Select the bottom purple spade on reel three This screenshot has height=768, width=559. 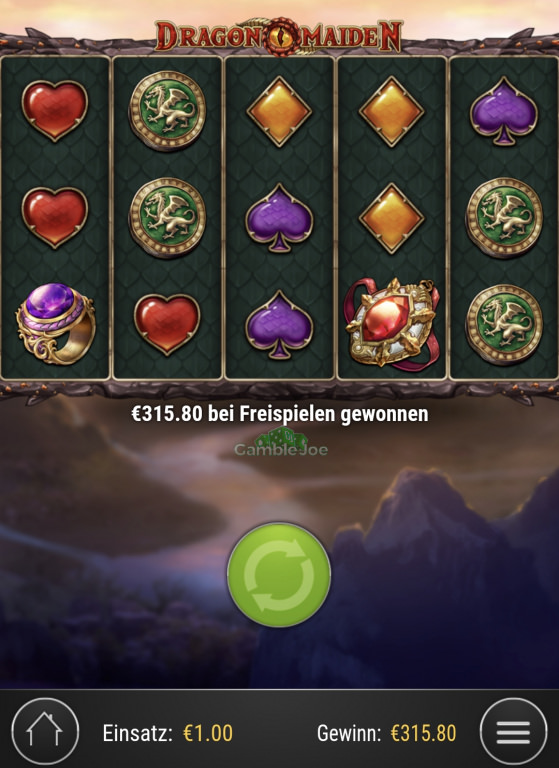point(279,324)
